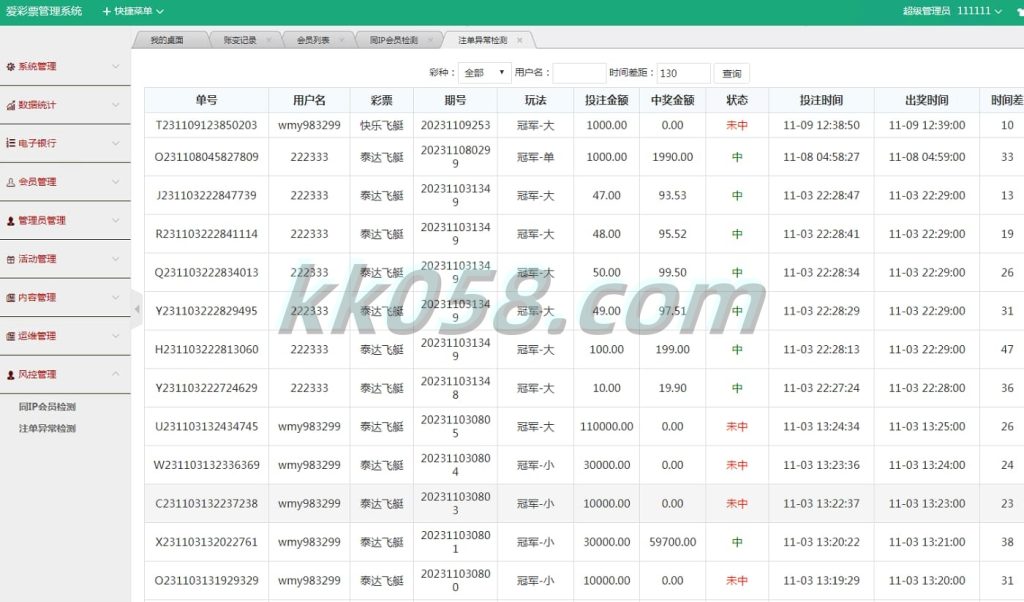Image resolution: width=1024 pixels, height=602 pixels.
Task: Click the list icon beside 电子银行
Action: click(x=10, y=143)
